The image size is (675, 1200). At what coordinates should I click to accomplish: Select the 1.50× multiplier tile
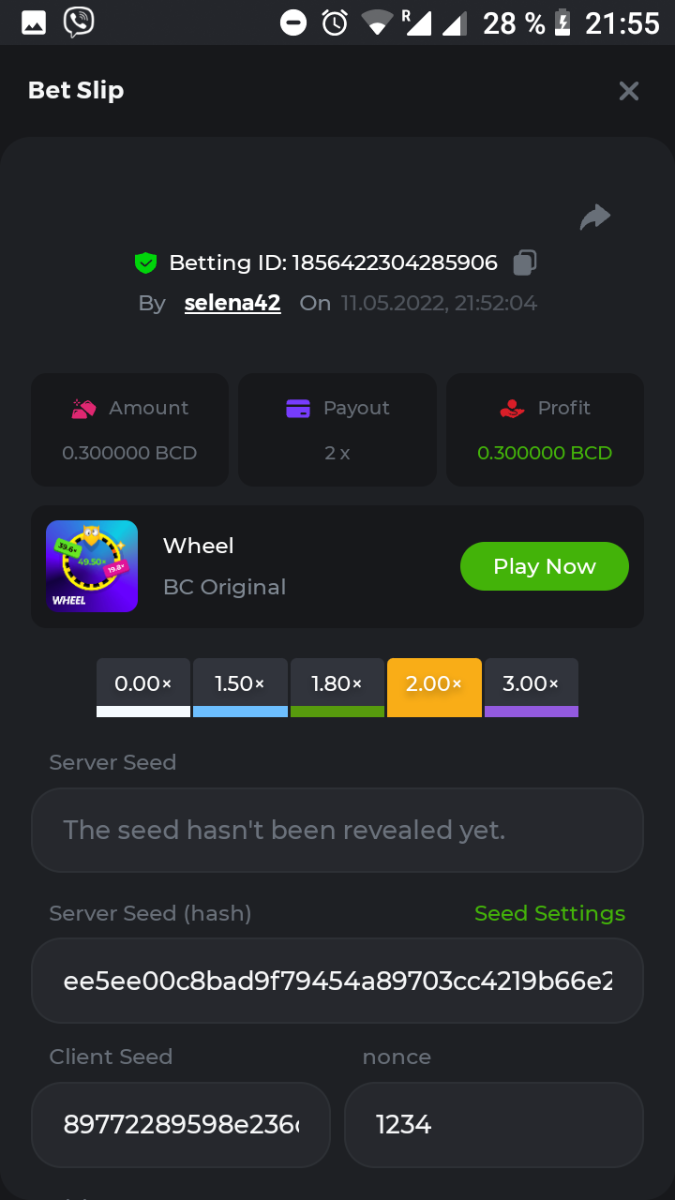click(x=240, y=687)
